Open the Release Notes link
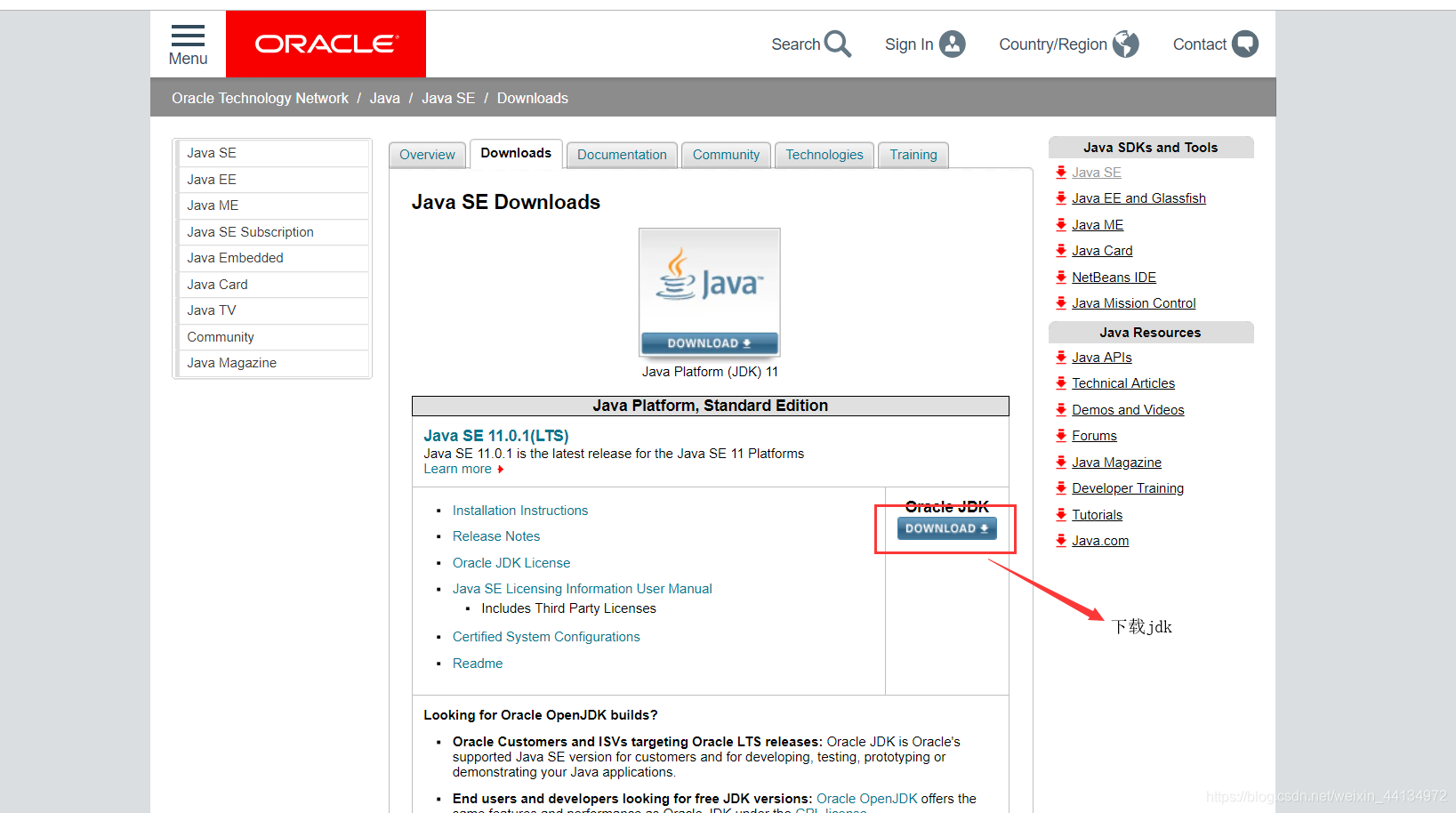Screen dimensions: 1456x813 [496, 536]
